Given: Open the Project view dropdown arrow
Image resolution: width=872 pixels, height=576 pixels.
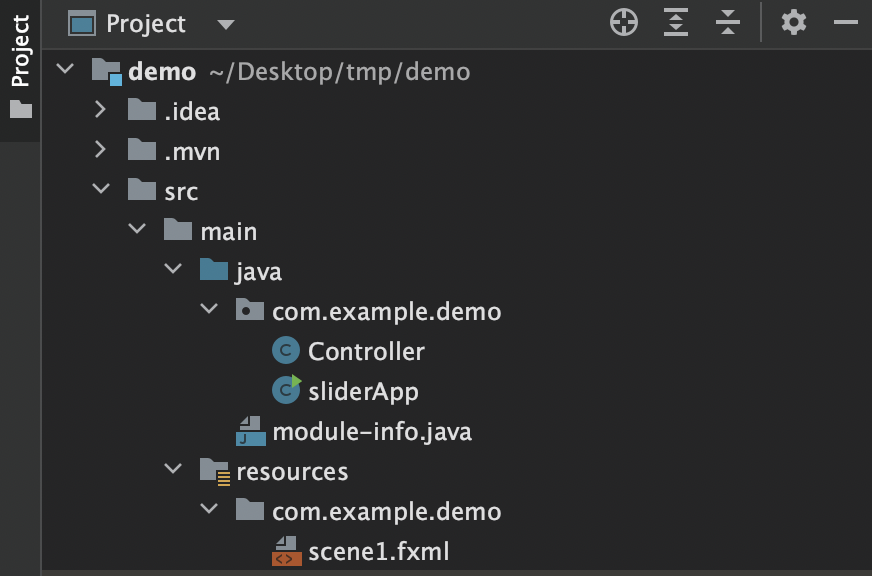Looking at the screenshot, I should point(225,24).
